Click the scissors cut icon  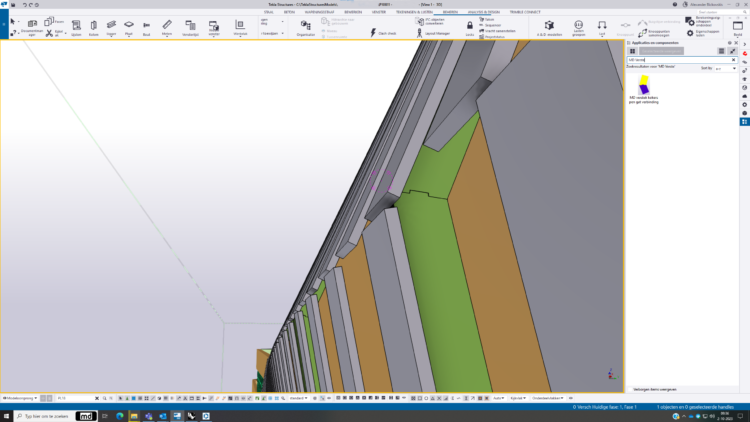(x=49, y=33)
